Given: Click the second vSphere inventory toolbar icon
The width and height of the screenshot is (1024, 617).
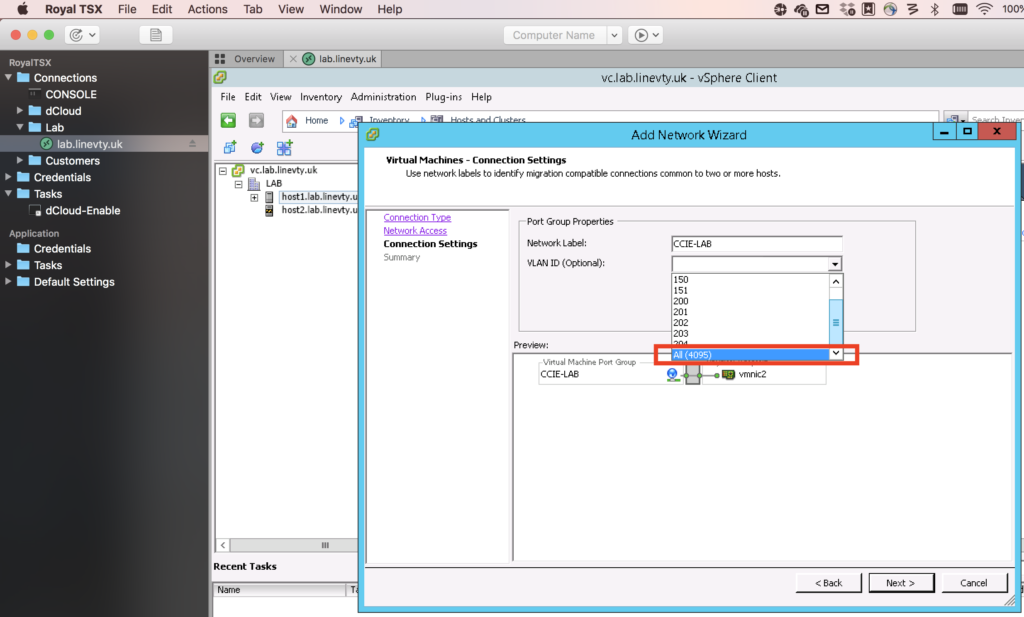Looking at the screenshot, I should [257, 148].
